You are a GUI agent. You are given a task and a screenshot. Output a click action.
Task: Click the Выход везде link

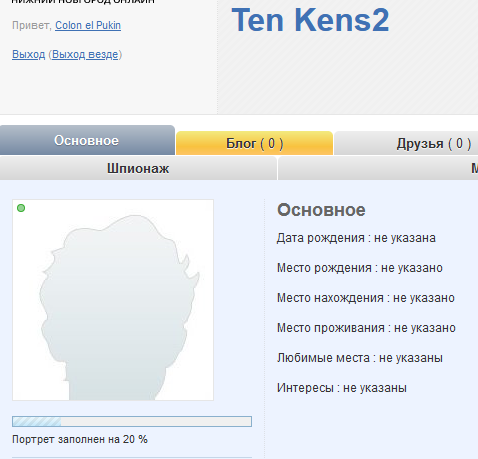pos(85,54)
